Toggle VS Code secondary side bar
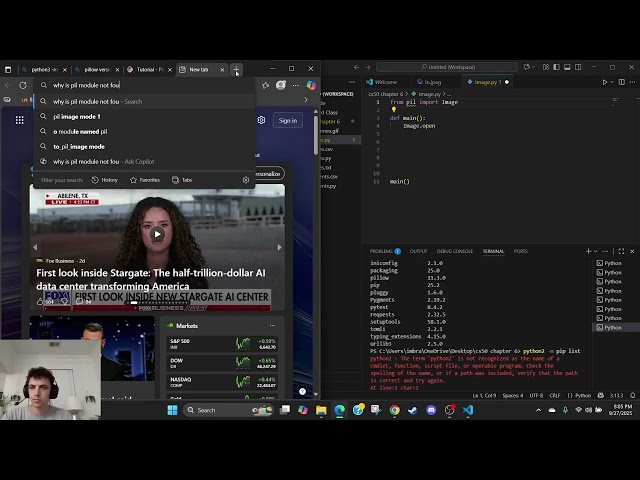Screen dimensions: 640x480 [x=578, y=67]
